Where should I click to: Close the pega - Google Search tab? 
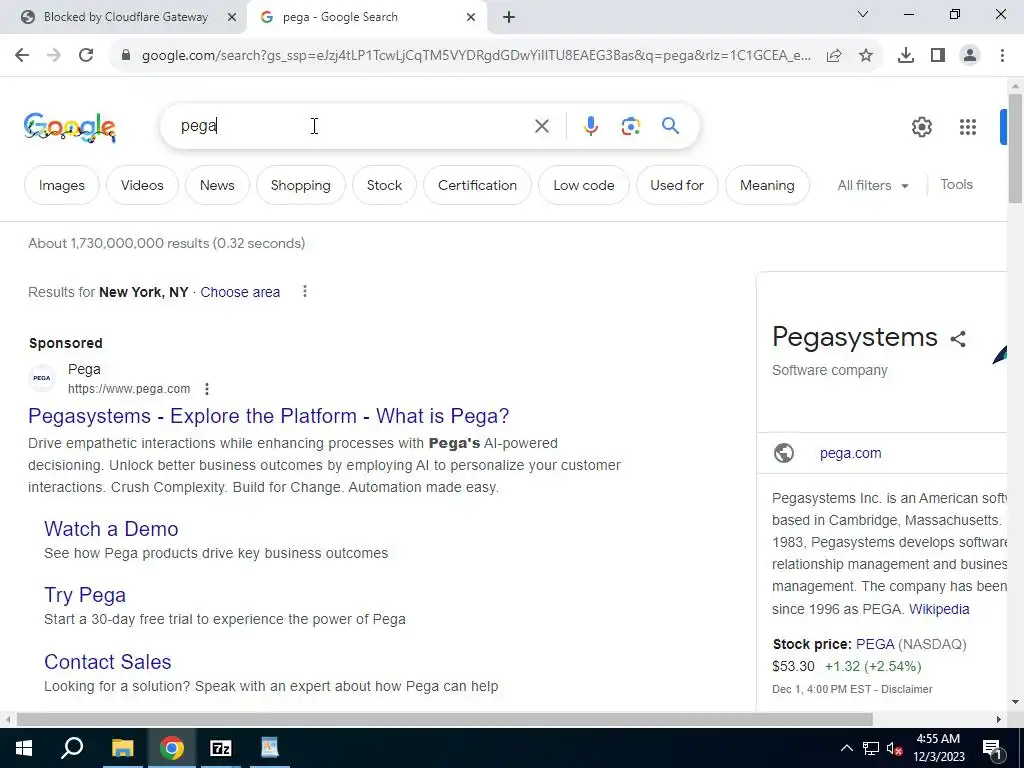coord(471,18)
